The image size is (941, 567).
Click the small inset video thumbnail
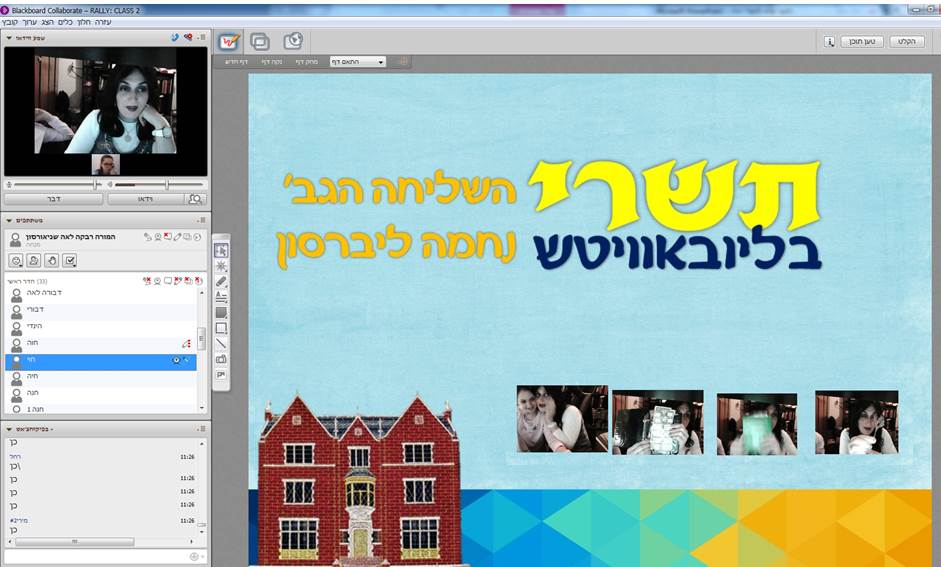(x=106, y=164)
